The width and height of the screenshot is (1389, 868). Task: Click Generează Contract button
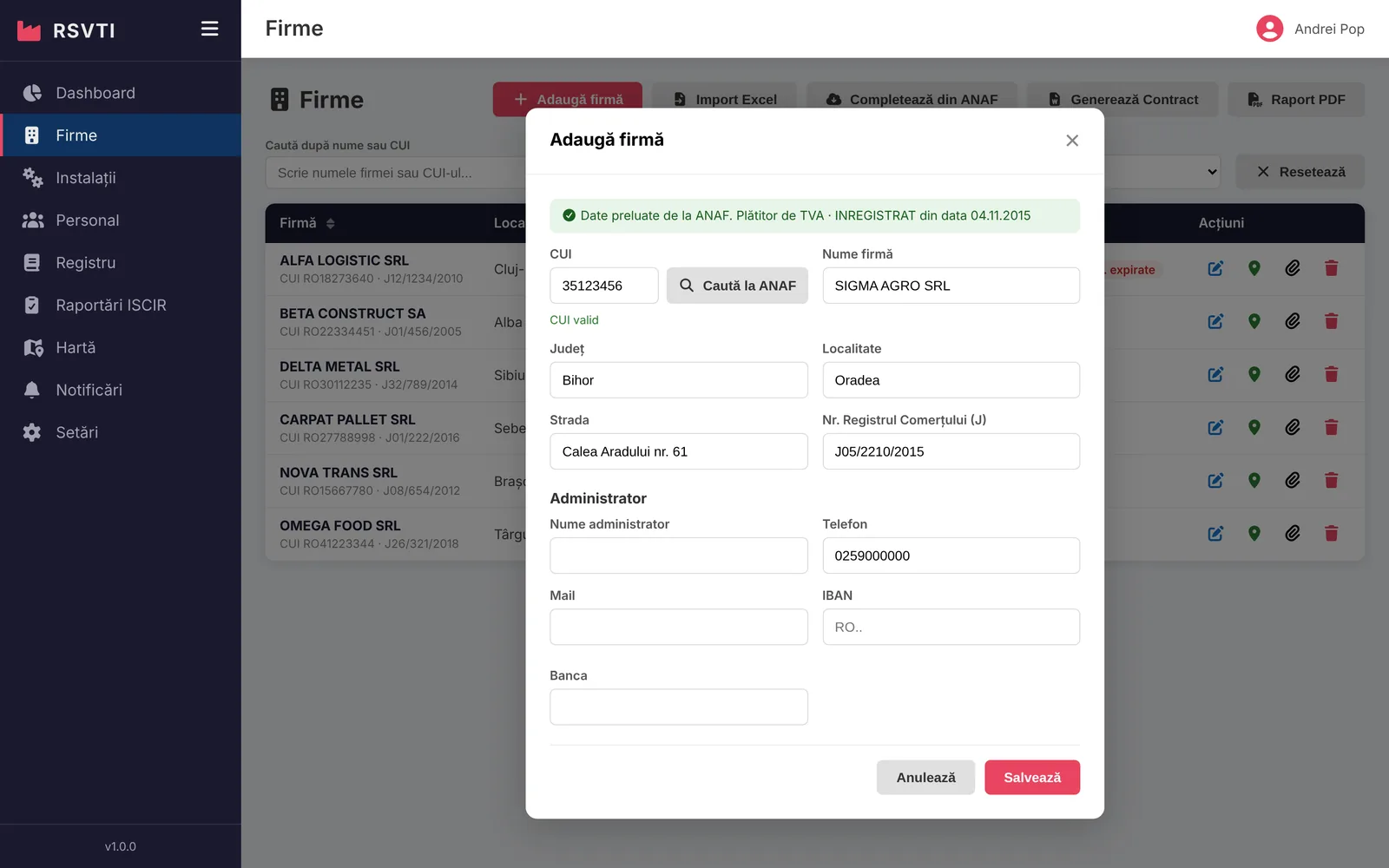[1122, 99]
